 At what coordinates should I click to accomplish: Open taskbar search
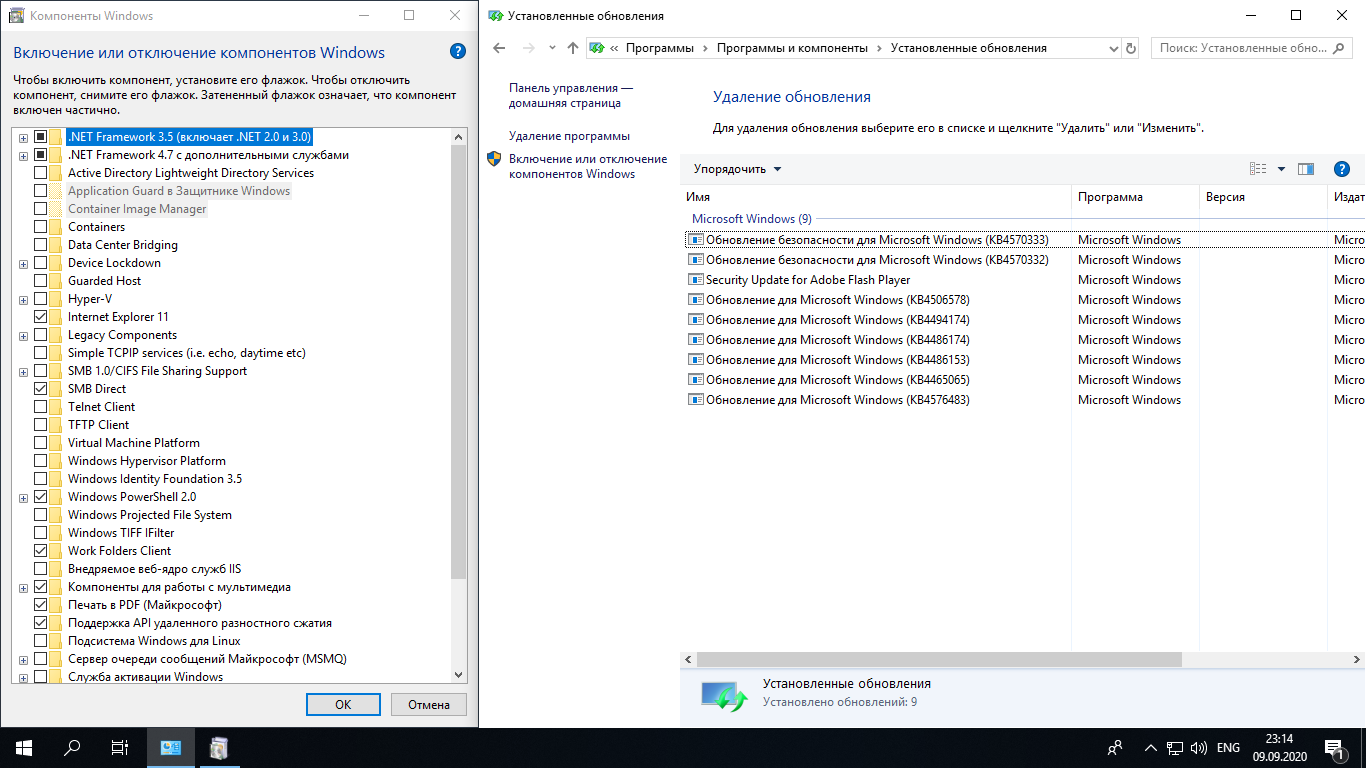click(72, 747)
